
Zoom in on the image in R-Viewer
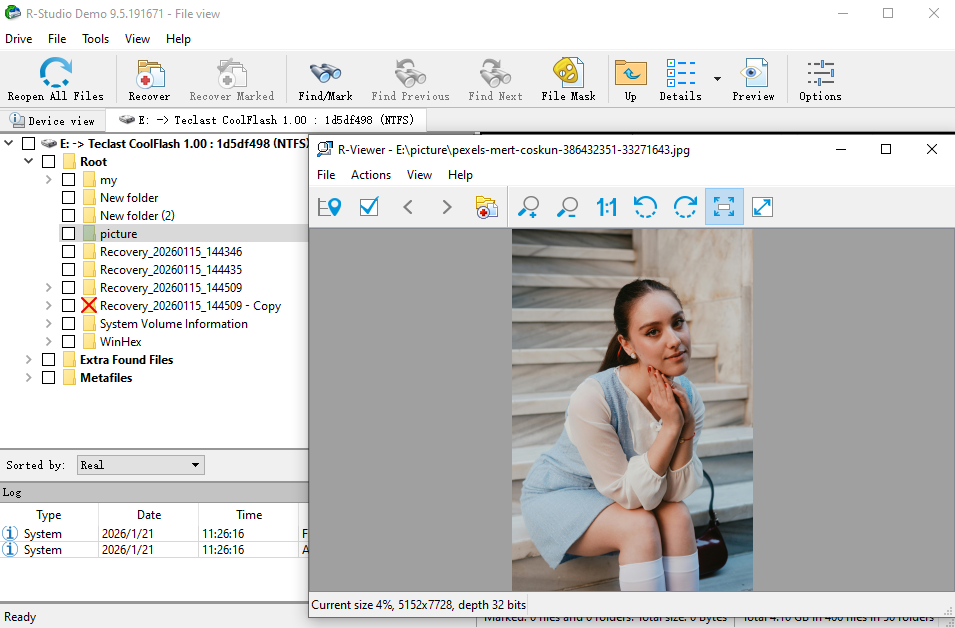(528, 207)
